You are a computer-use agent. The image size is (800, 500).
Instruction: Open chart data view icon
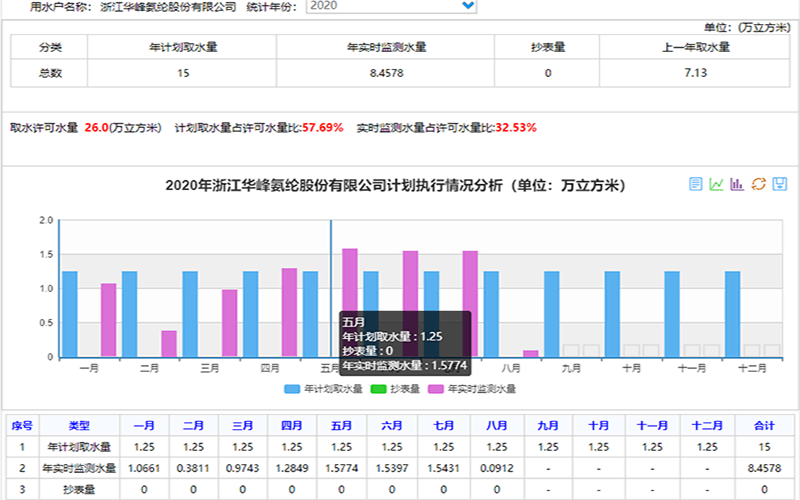click(x=696, y=184)
